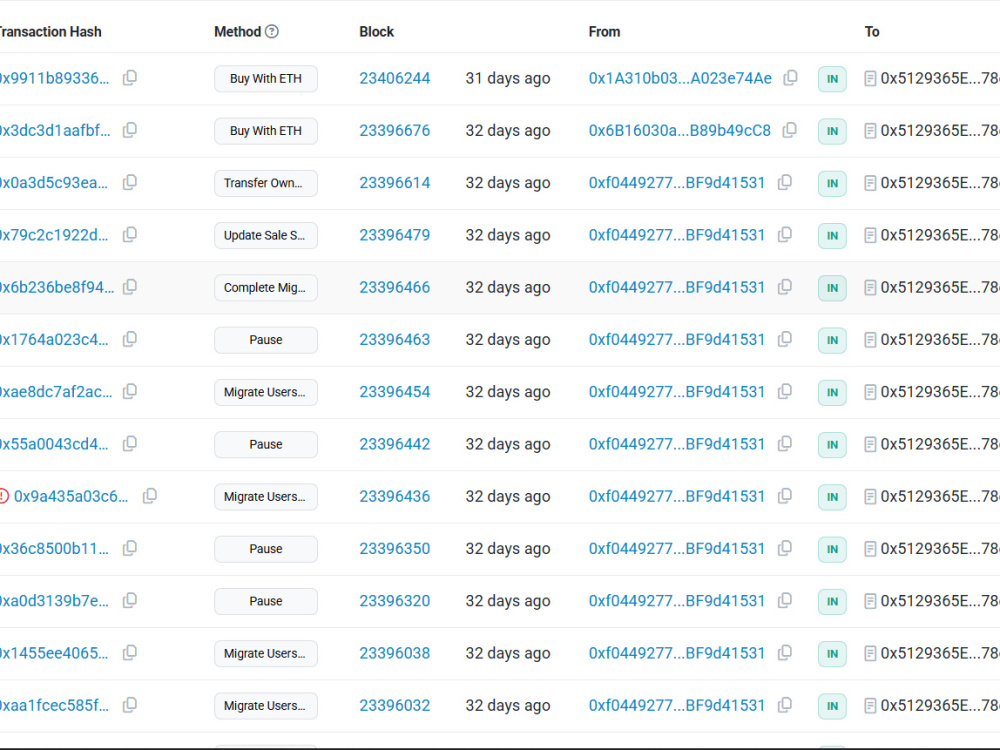The width and height of the screenshot is (1000, 750).
Task: Copy From address in block 23396479 row
Action: (785, 235)
